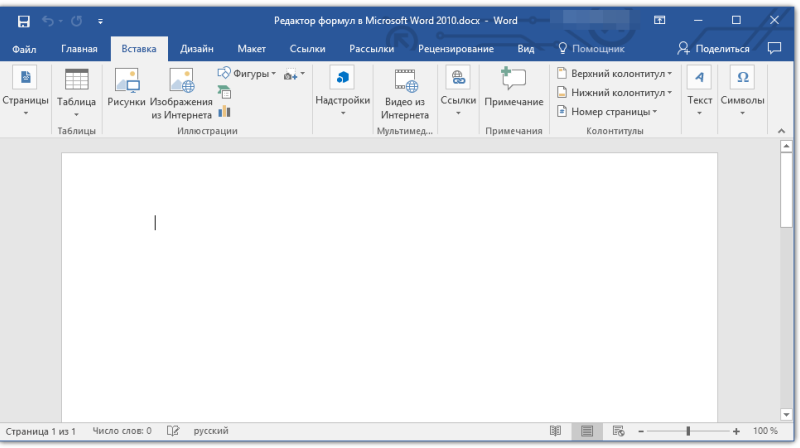Click the vertical scrollbar thumb
Image resolution: width=800 pixels, height=448 pixels.
click(786, 190)
